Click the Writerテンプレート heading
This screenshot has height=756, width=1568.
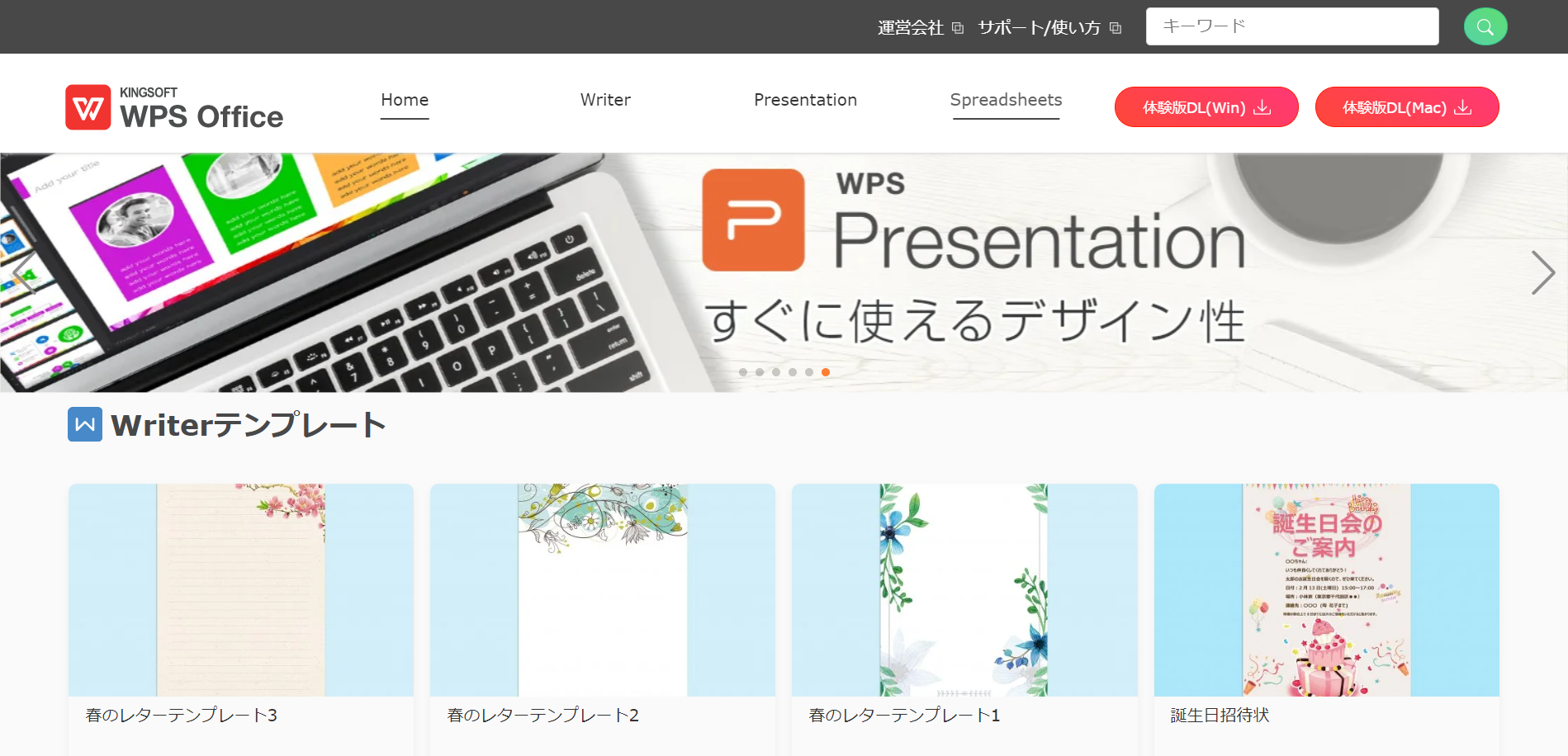[249, 425]
